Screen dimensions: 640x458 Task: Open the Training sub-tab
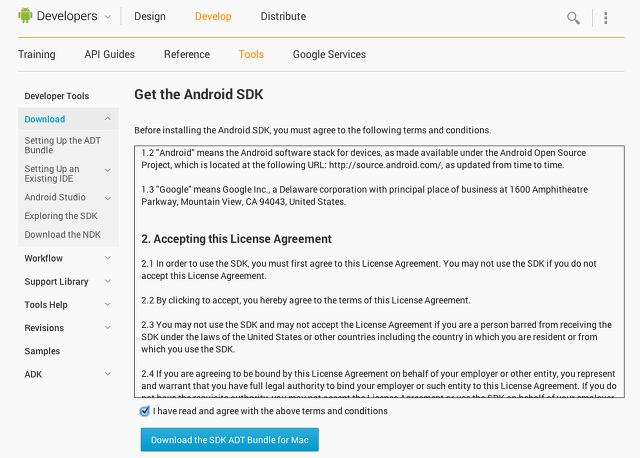pos(37,54)
